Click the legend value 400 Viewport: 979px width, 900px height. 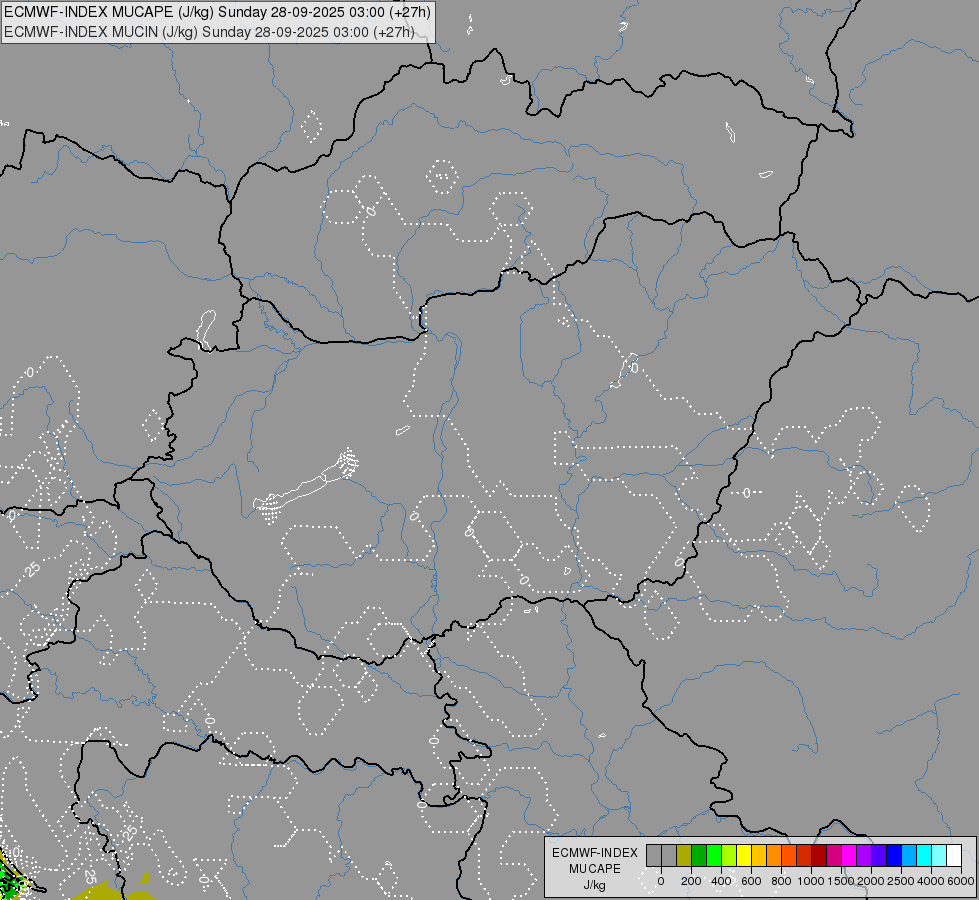tap(721, 881)
